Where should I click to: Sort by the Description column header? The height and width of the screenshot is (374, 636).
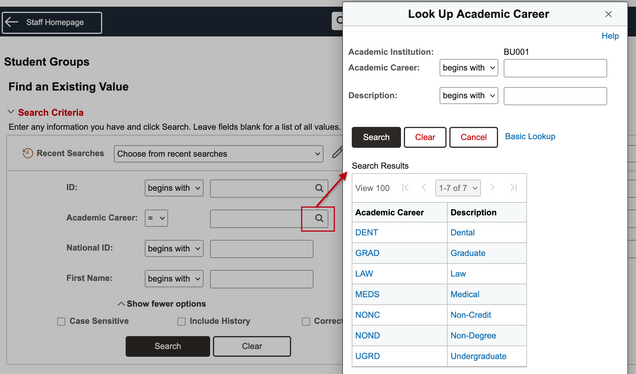pos(473,213)
